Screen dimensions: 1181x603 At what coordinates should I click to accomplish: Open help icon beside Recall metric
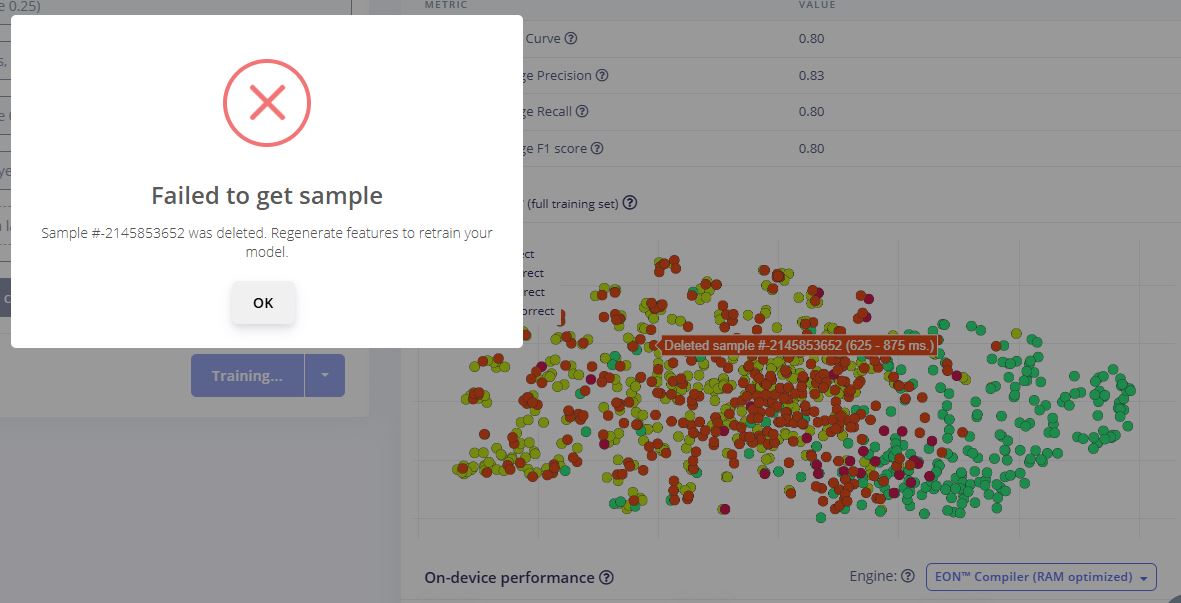point(581,111)
